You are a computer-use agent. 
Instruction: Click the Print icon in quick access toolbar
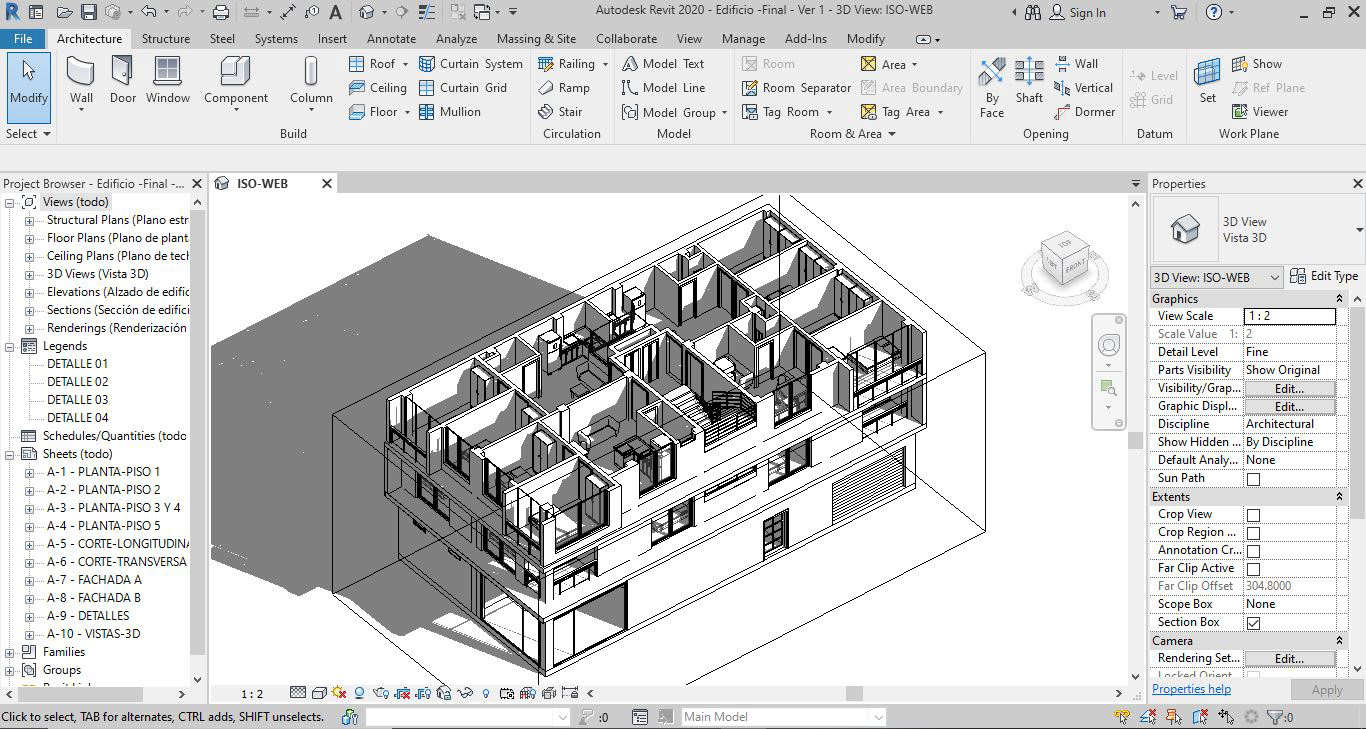pos(221,13)
